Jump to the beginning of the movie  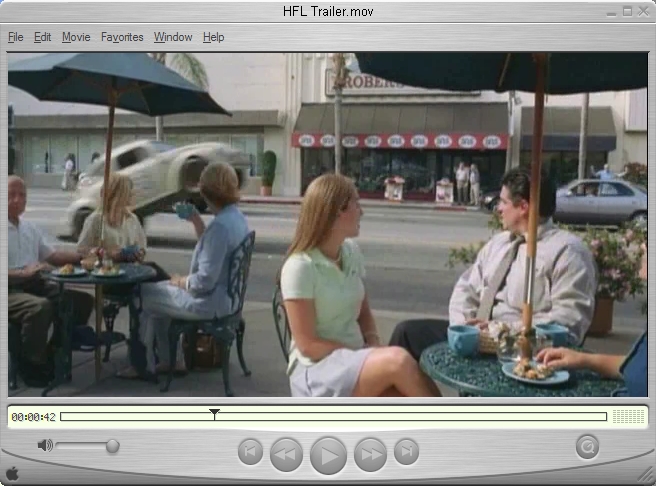(250, 452)
